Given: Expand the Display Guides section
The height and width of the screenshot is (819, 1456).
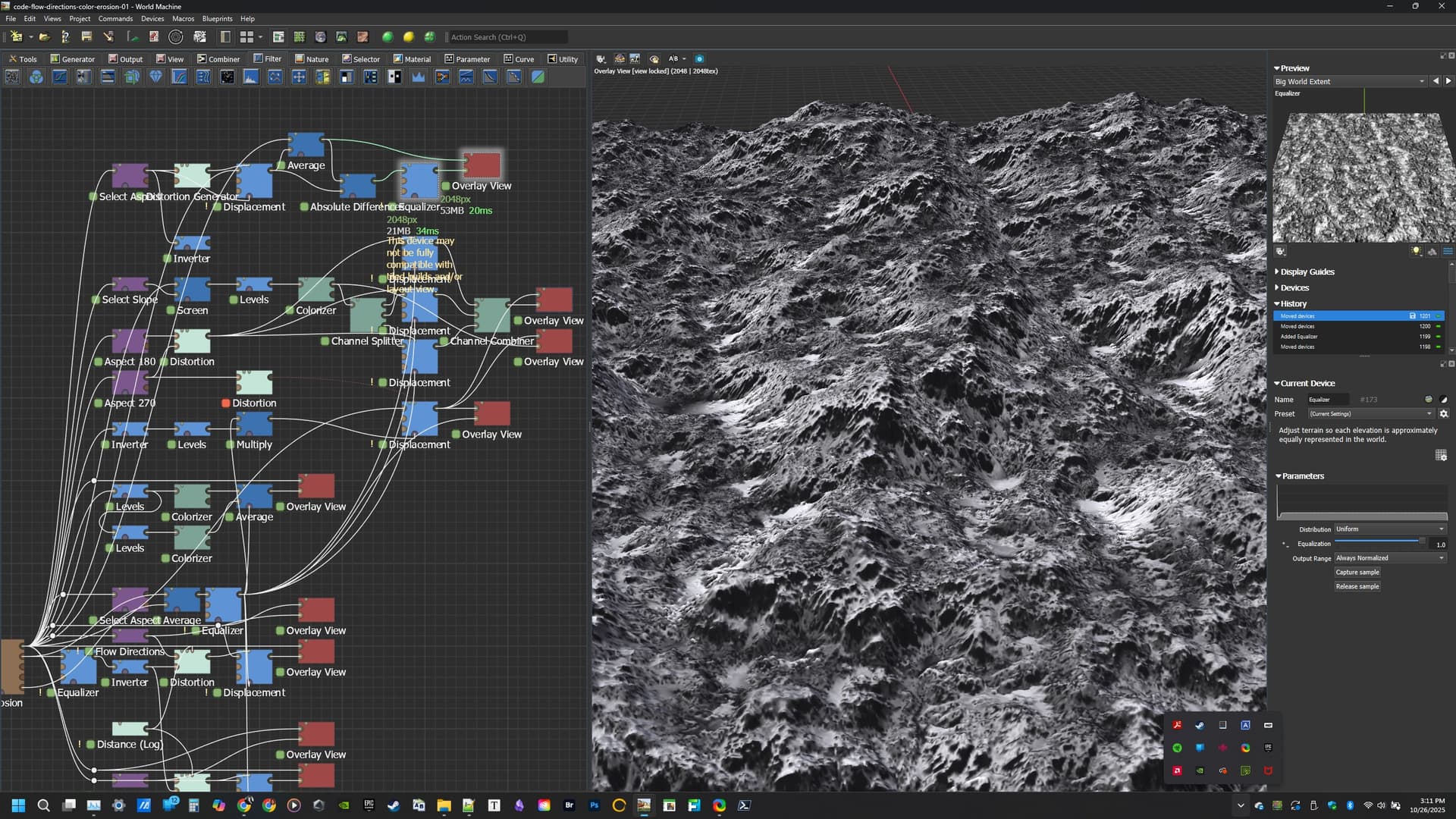Looking at the screenshot, I should tap(1307, 271).
